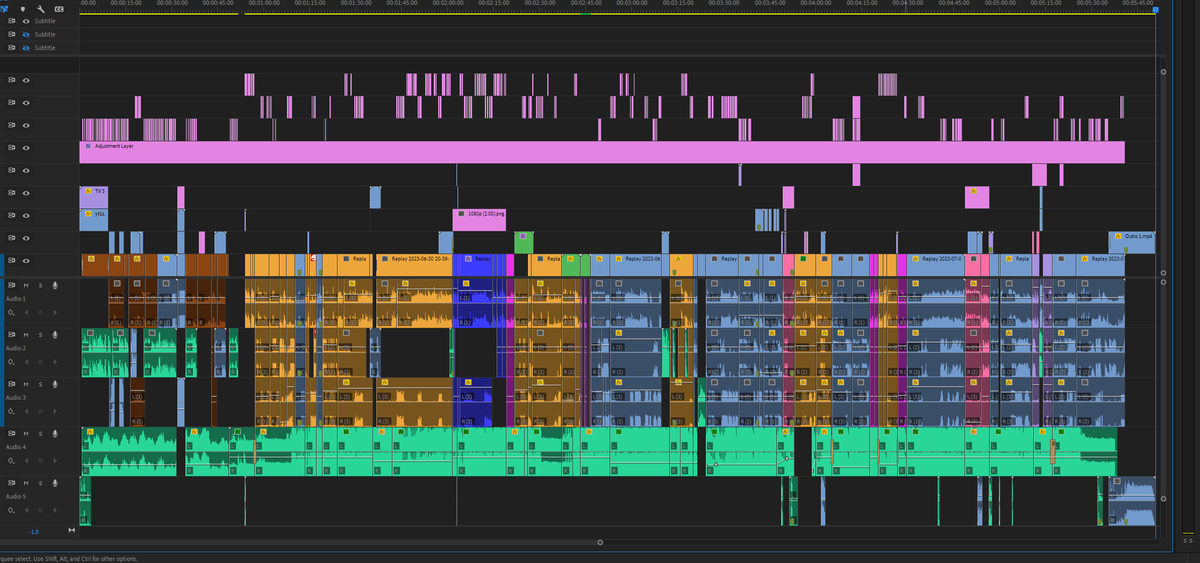This screenshot has width=1200, height=563.
Task: Click the 00:03:00:00 mark on time ruler
Action: pos(632,4)
